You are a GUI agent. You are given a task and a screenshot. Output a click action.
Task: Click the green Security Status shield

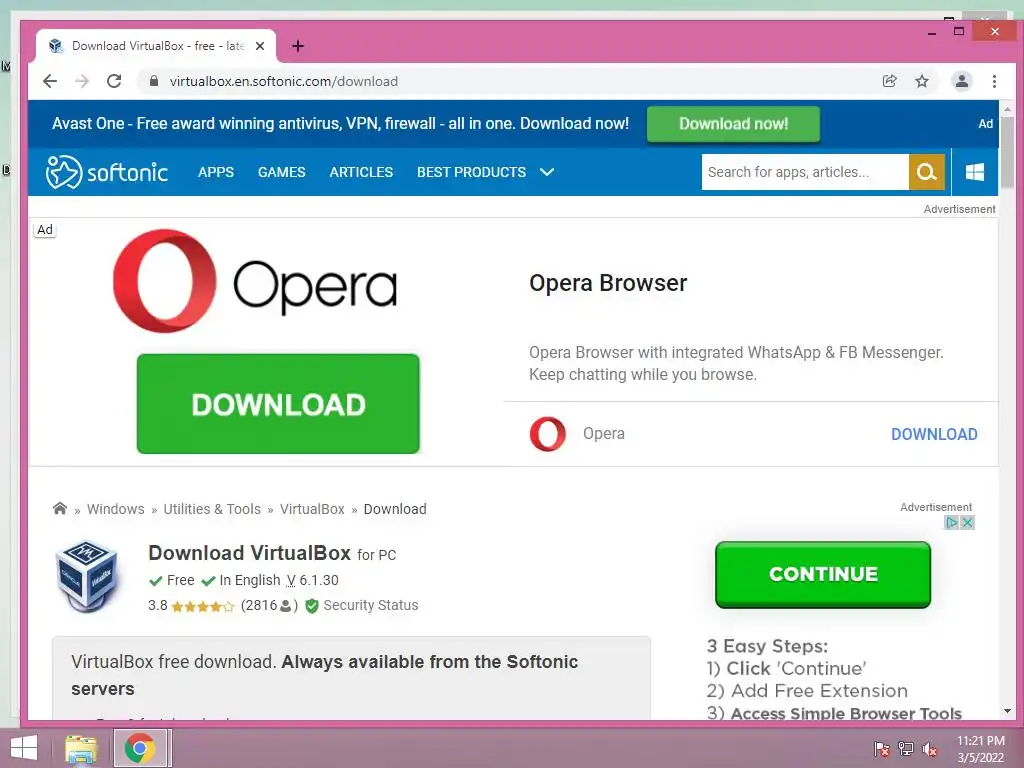tap(312, 605)
